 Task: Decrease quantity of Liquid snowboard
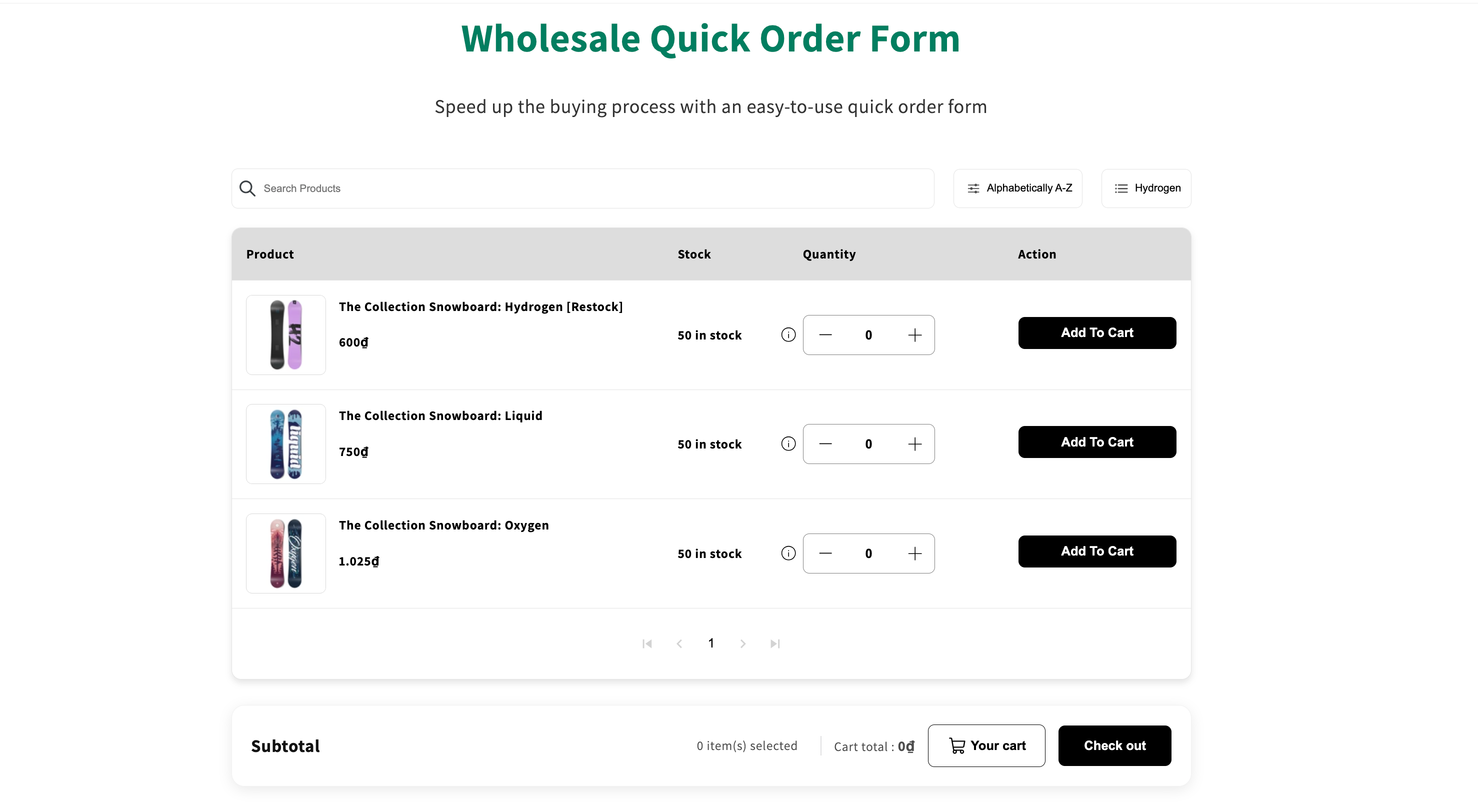pos(825,444)
